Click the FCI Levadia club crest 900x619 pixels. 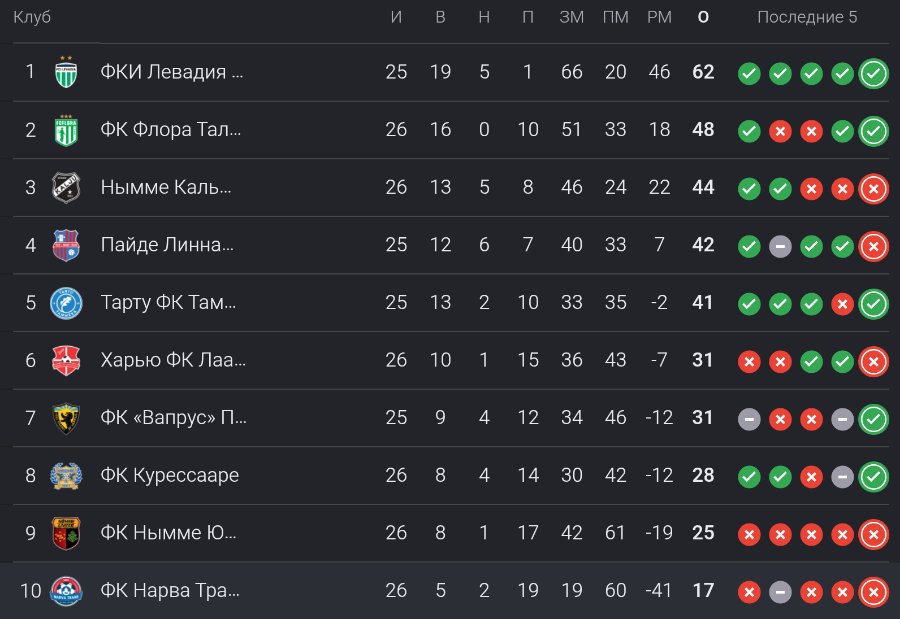(x=66, y=72)
